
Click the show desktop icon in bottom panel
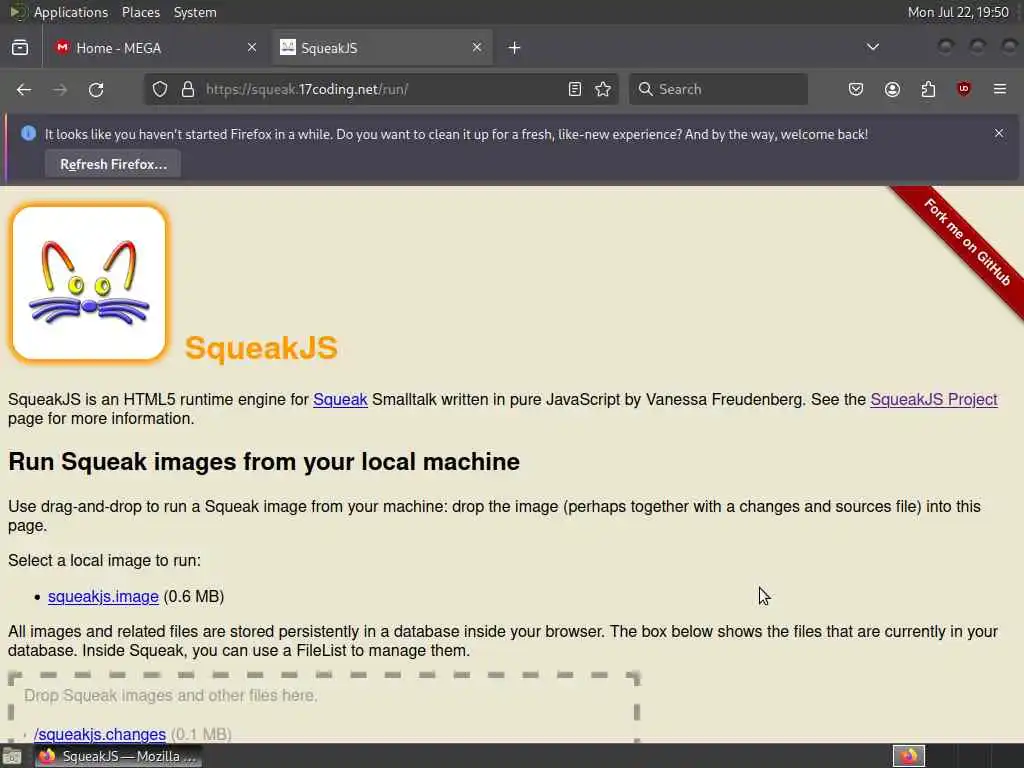point(12,757)
